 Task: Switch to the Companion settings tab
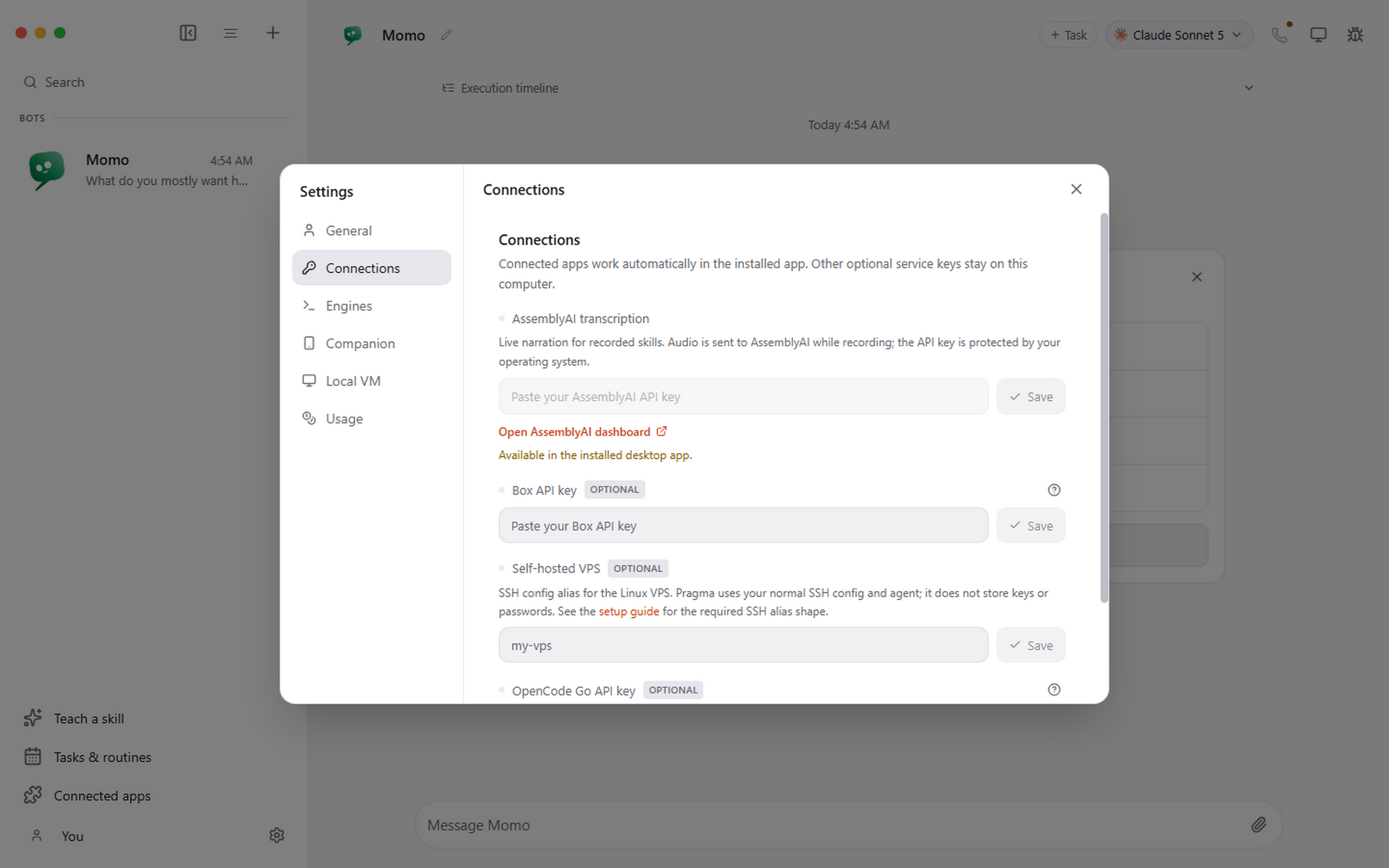(x=371, y=343)
